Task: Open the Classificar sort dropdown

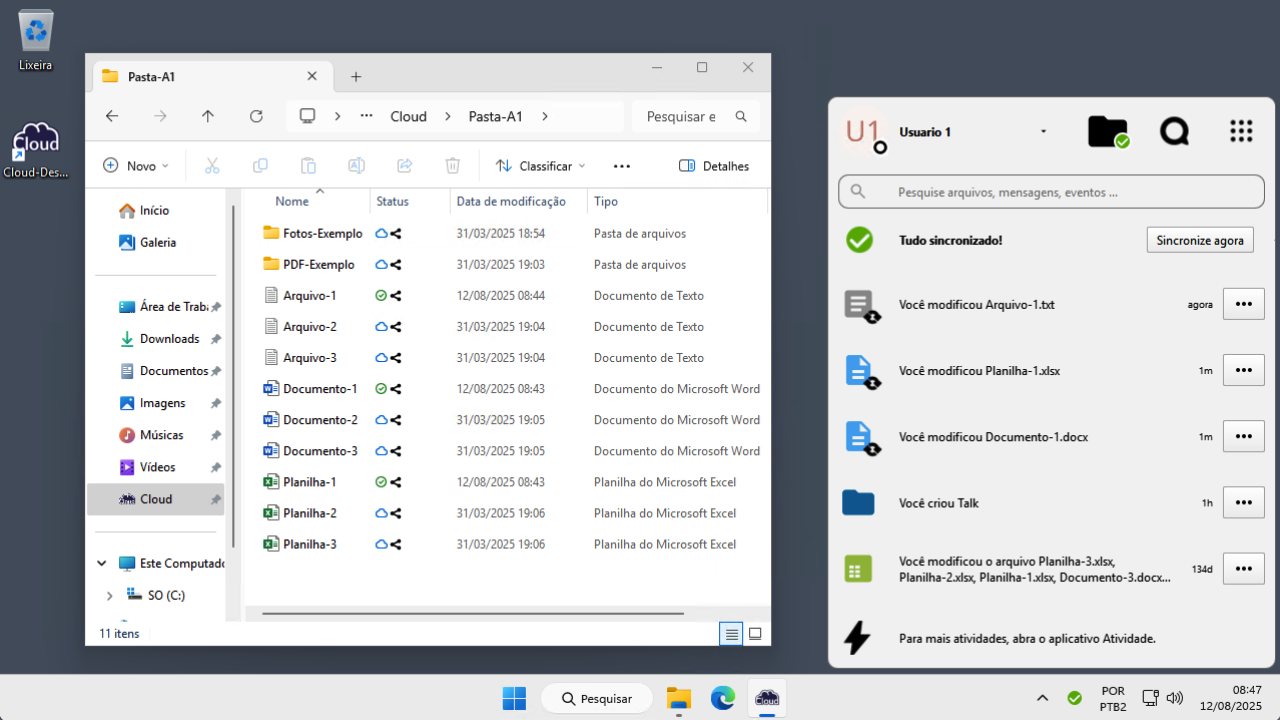Action: (x=540, y=166)
